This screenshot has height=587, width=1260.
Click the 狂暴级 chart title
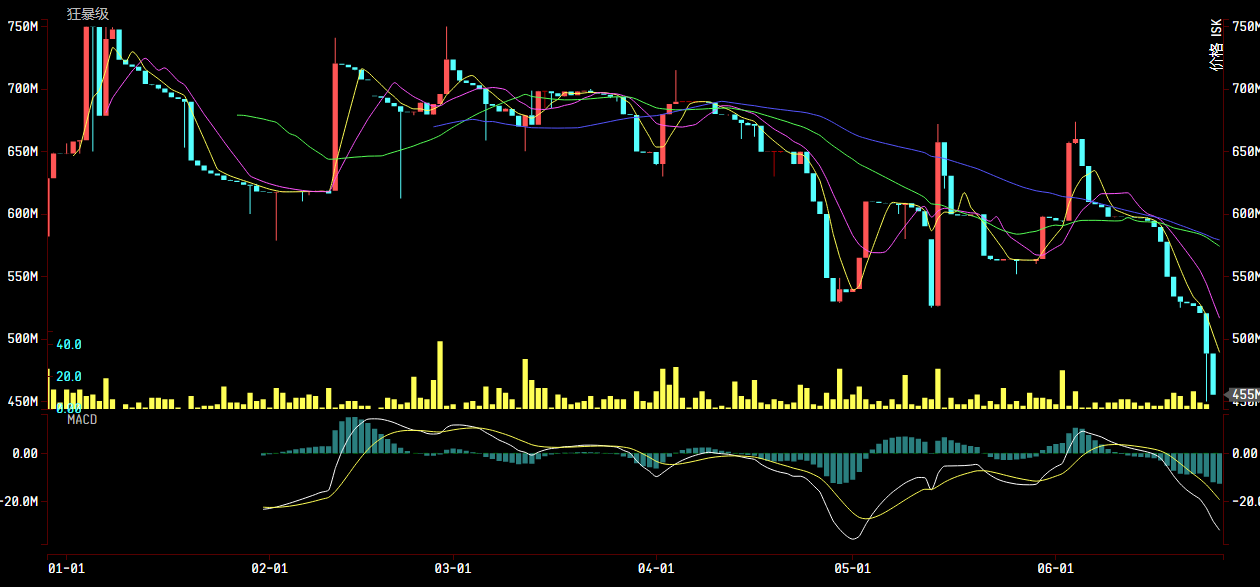[x=88, y=14]
